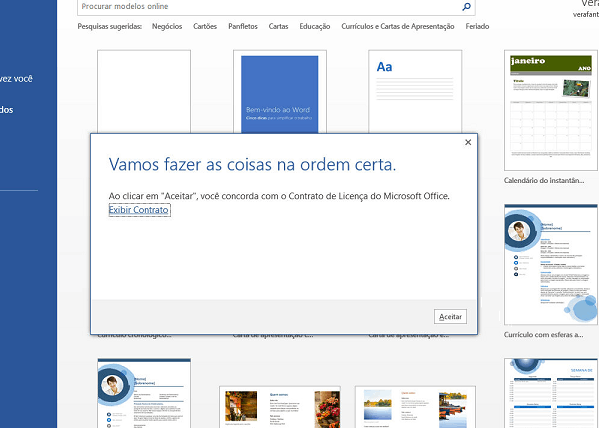Screen dimensions: 599x428
Task: Select the Panfletos suggested search
Action: 243,26
